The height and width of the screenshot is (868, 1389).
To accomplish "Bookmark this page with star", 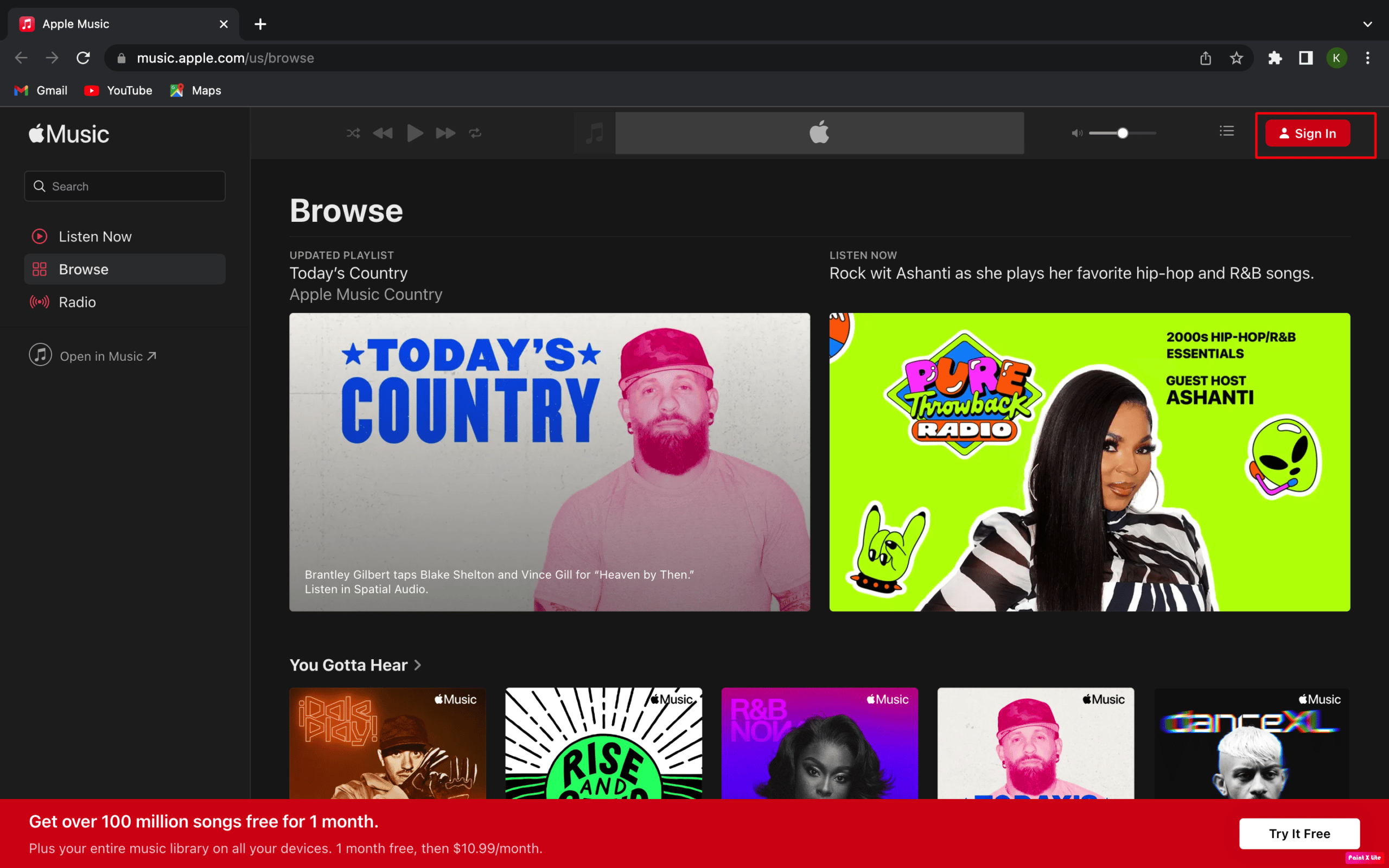I will (1237, 58).
